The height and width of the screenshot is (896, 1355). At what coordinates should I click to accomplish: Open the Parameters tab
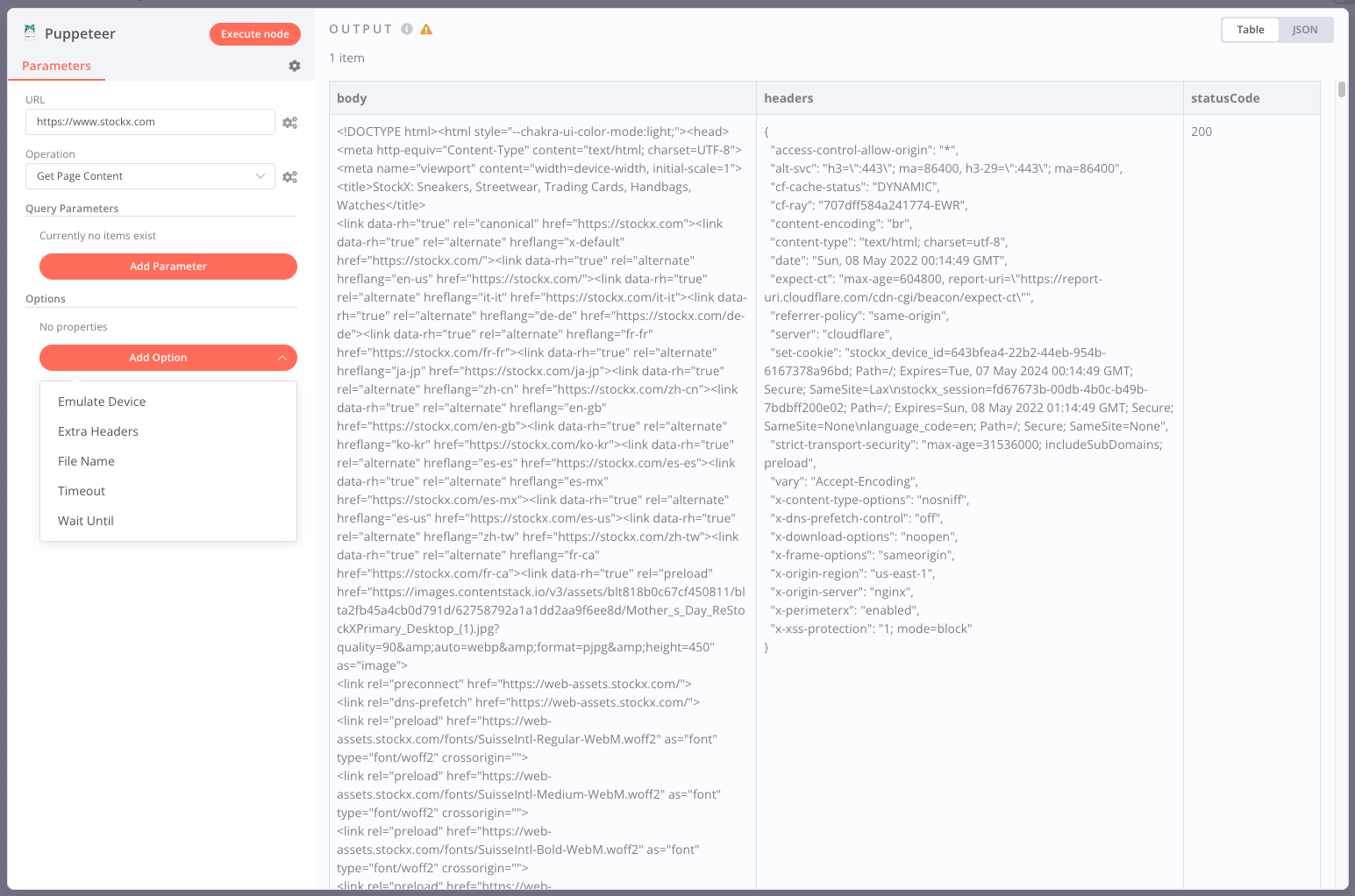pos(56,66)
